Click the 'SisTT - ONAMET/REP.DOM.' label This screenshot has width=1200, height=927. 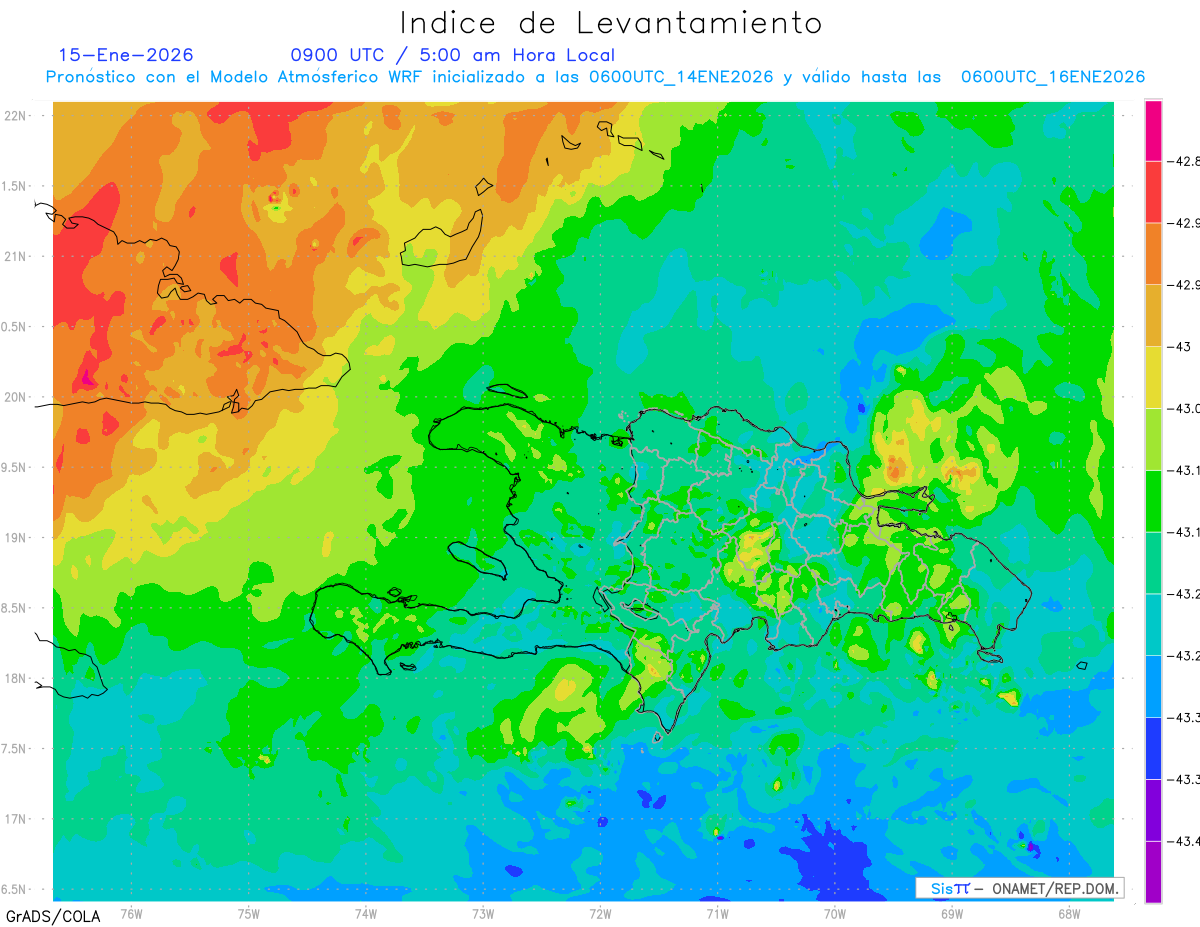pyautogui.click(x=1022, y=888)
